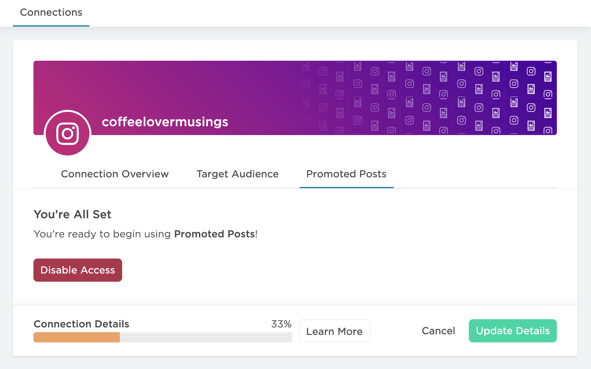Click the document glyph at banner's bottom-right edge
This screenshot has width=591, height=369.
coord(531,125)
